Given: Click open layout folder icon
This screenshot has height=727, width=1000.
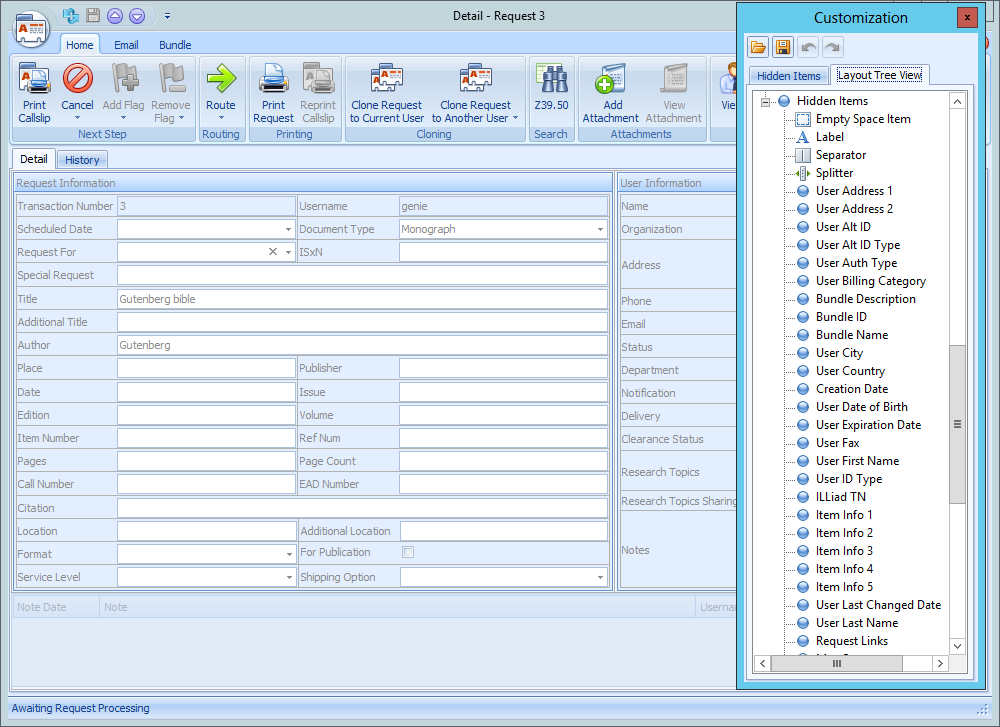Looking at the screenshot, I should coord(759,47).
